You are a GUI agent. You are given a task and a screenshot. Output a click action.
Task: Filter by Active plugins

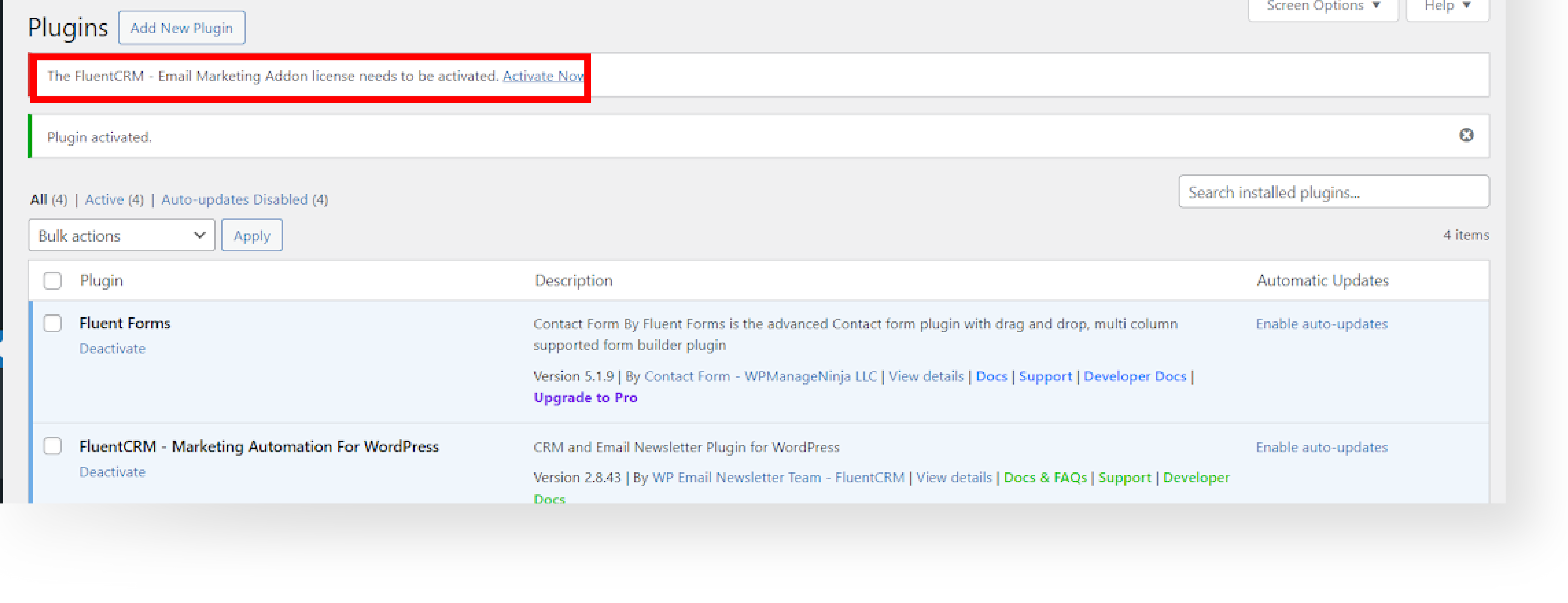(x=104, y=199)
